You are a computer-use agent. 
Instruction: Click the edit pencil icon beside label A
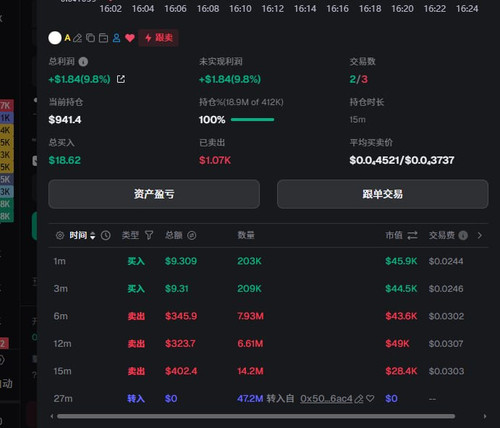pos(77,38)
